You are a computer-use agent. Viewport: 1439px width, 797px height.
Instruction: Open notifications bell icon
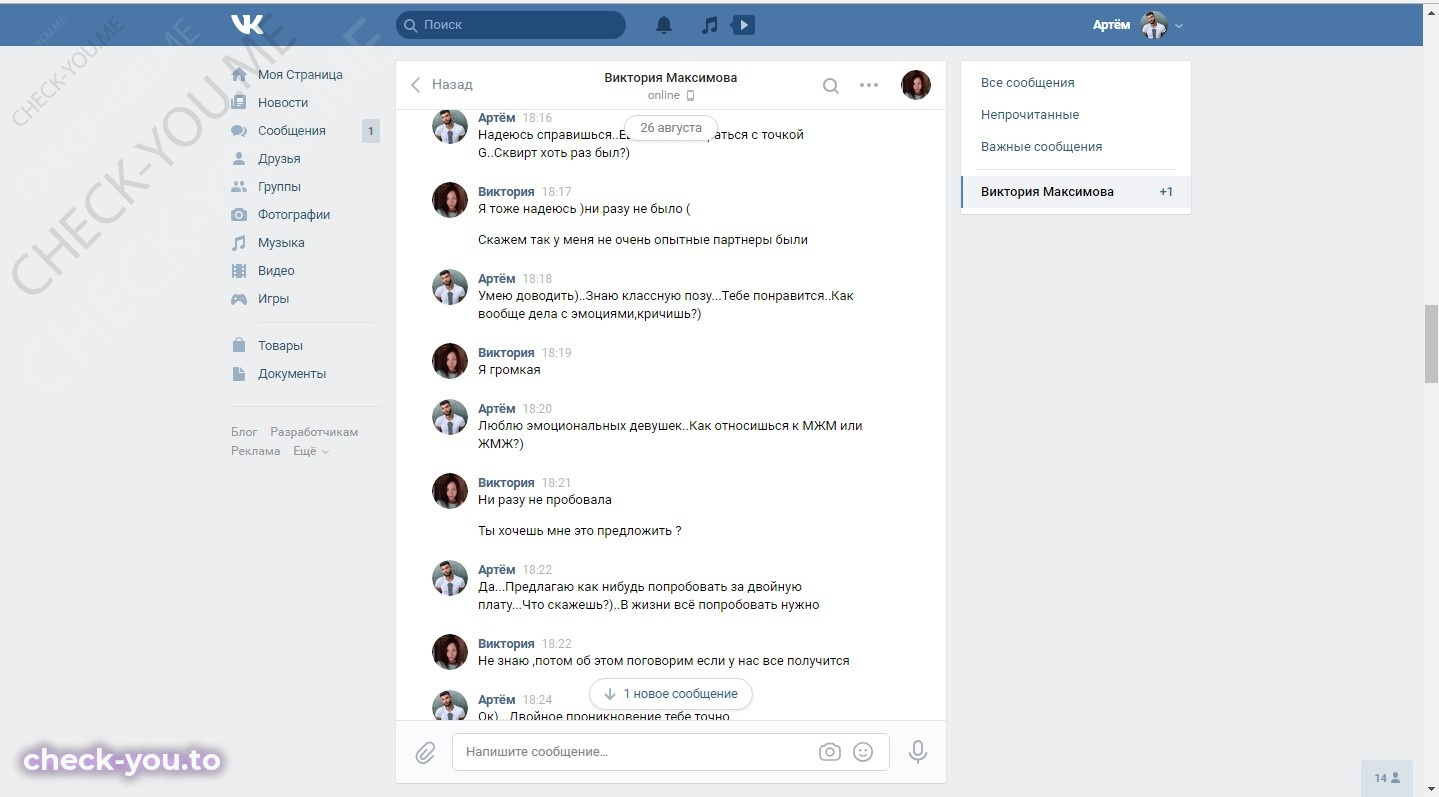[664, 25]
